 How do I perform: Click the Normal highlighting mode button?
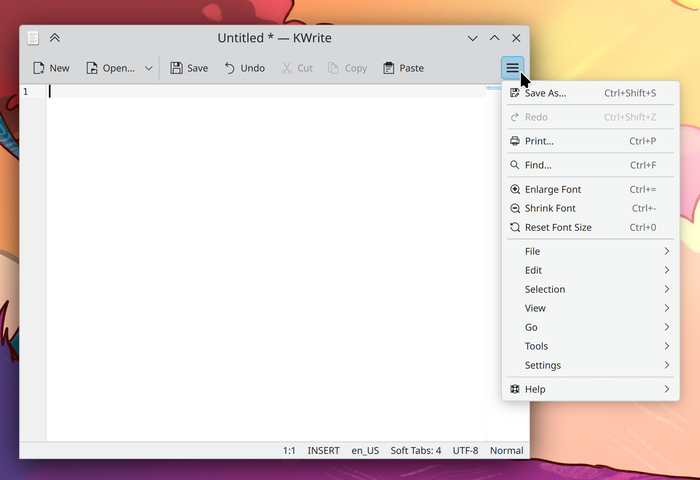(506, 450)
